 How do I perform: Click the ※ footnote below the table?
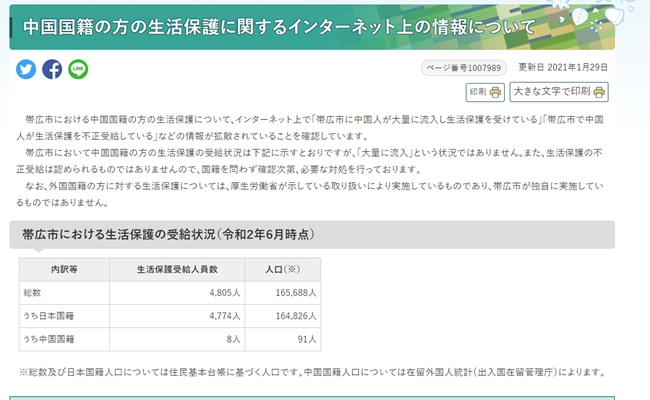click(x=312, y=372)
